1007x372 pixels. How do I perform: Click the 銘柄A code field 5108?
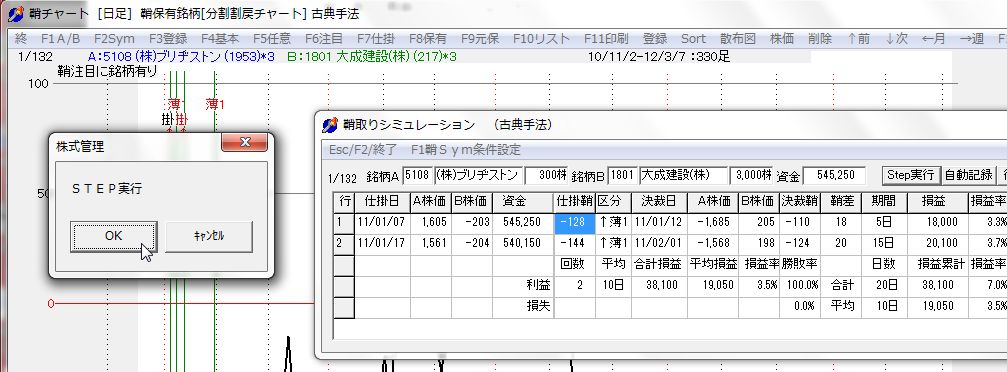(x=417, y=175)
